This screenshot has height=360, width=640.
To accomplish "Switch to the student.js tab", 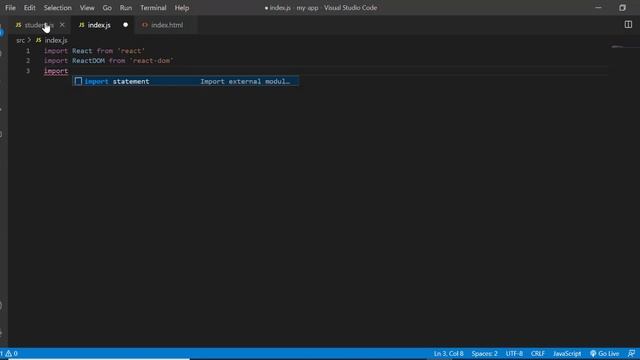I will pyautogui.click(x=39, y=25).
